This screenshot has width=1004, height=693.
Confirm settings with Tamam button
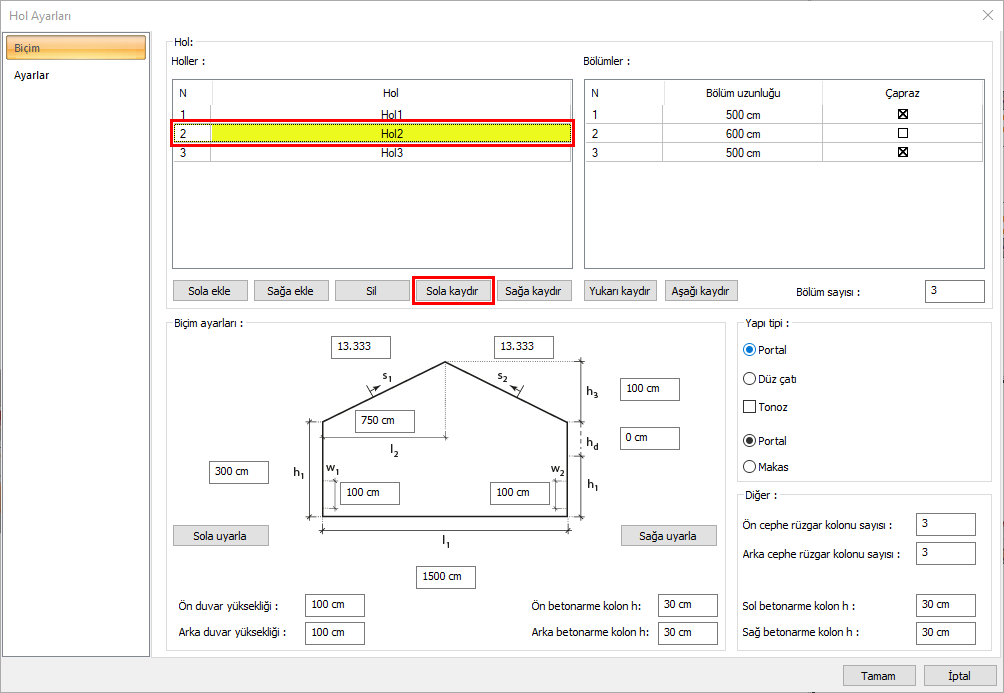(x=879, y=676)
